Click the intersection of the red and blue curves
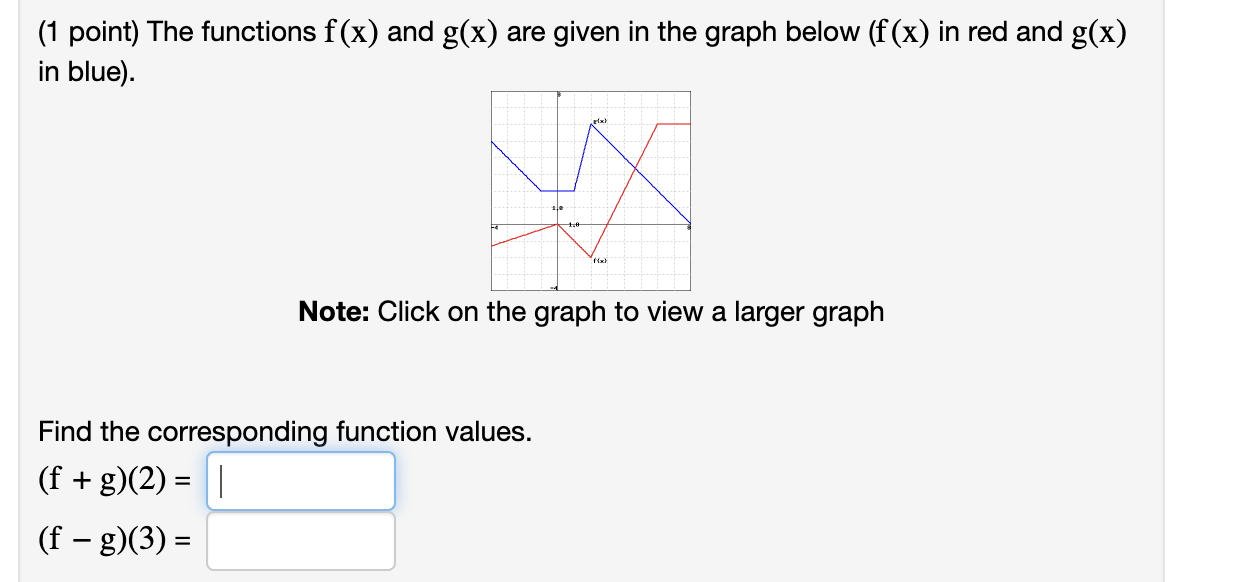The image size is (1242, 582). (x=636, y=170)
